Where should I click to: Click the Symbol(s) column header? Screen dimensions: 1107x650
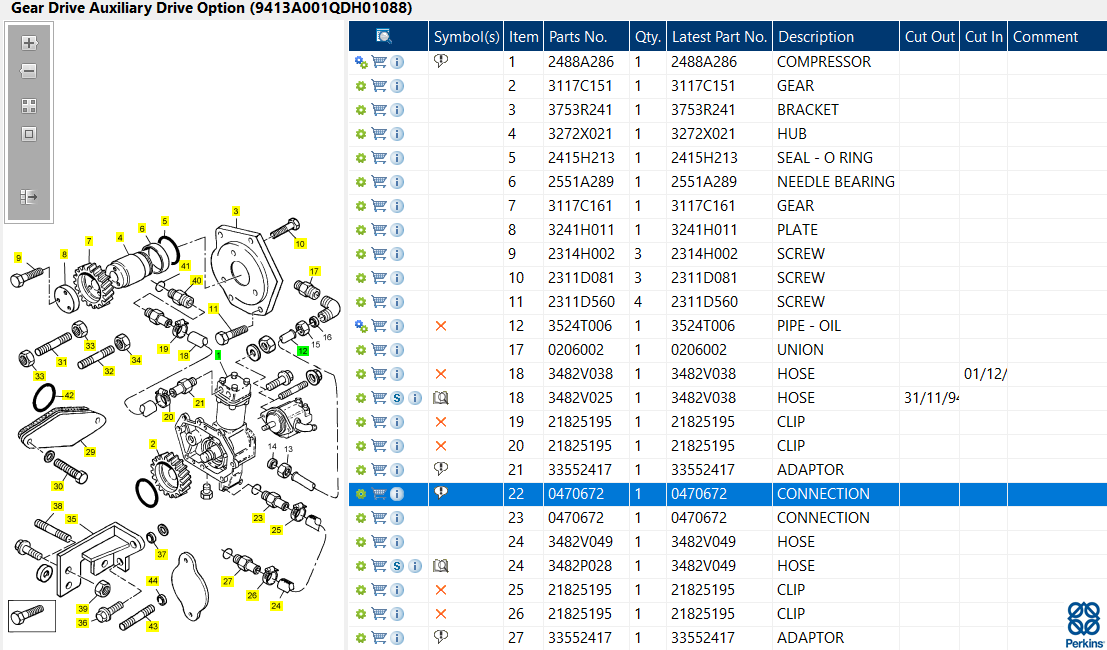coord(467,37)
